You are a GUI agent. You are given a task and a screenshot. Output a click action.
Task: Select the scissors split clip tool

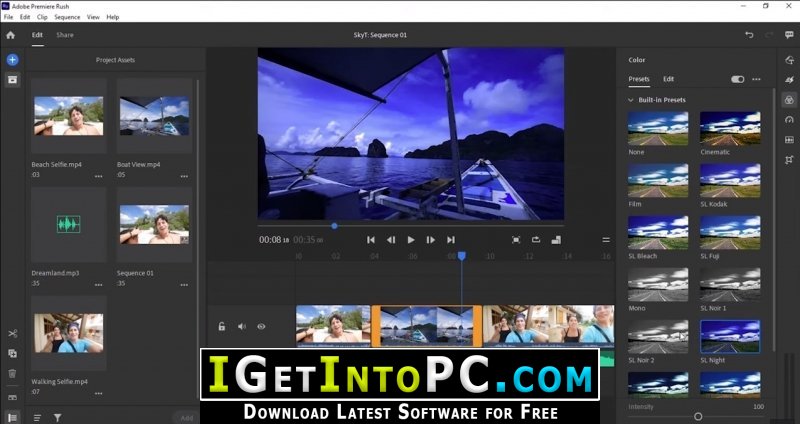click(x=13, y=334)
